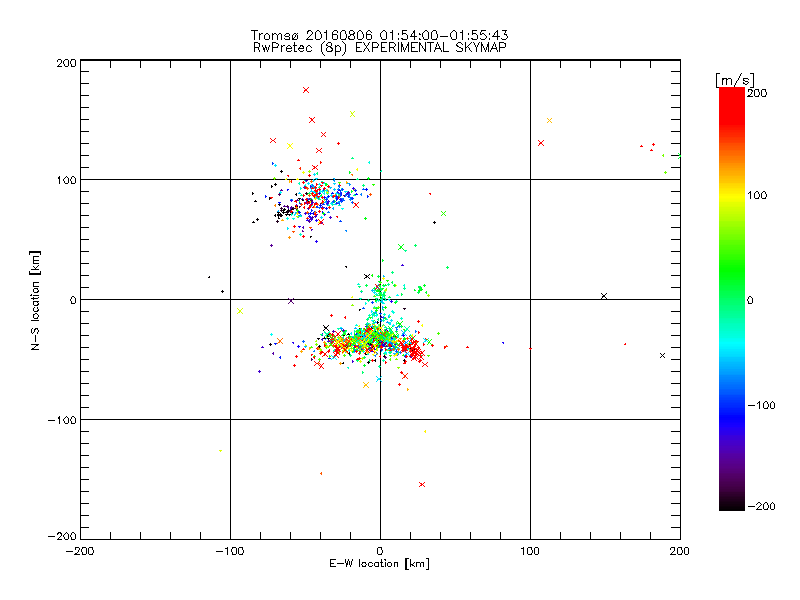Click the '-200' tick on E-W axis
The height and width of the screenshot is (600, 800).
(x=80, y=551)
